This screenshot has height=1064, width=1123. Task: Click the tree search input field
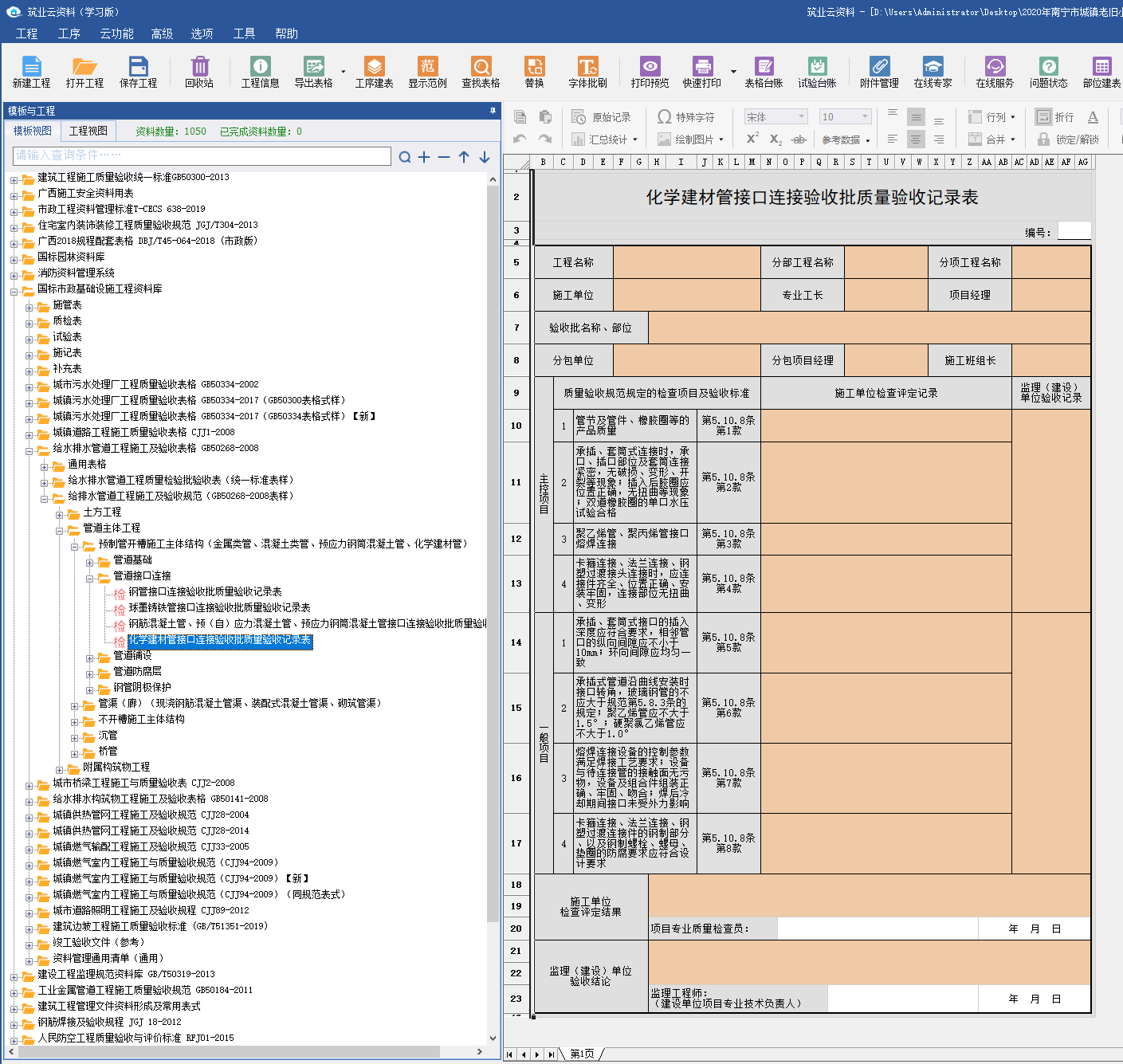(202, 155)
